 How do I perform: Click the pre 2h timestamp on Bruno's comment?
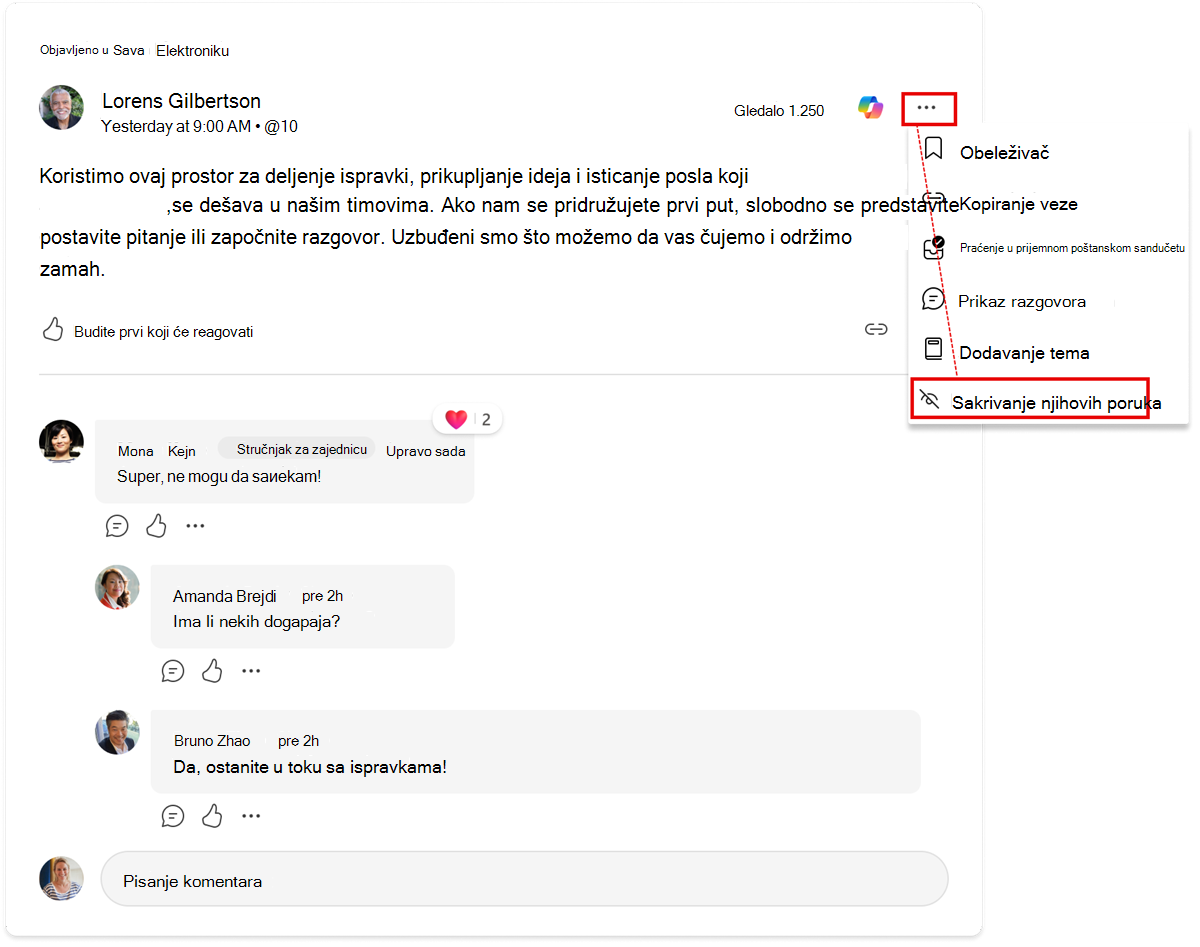pos(299,741)
